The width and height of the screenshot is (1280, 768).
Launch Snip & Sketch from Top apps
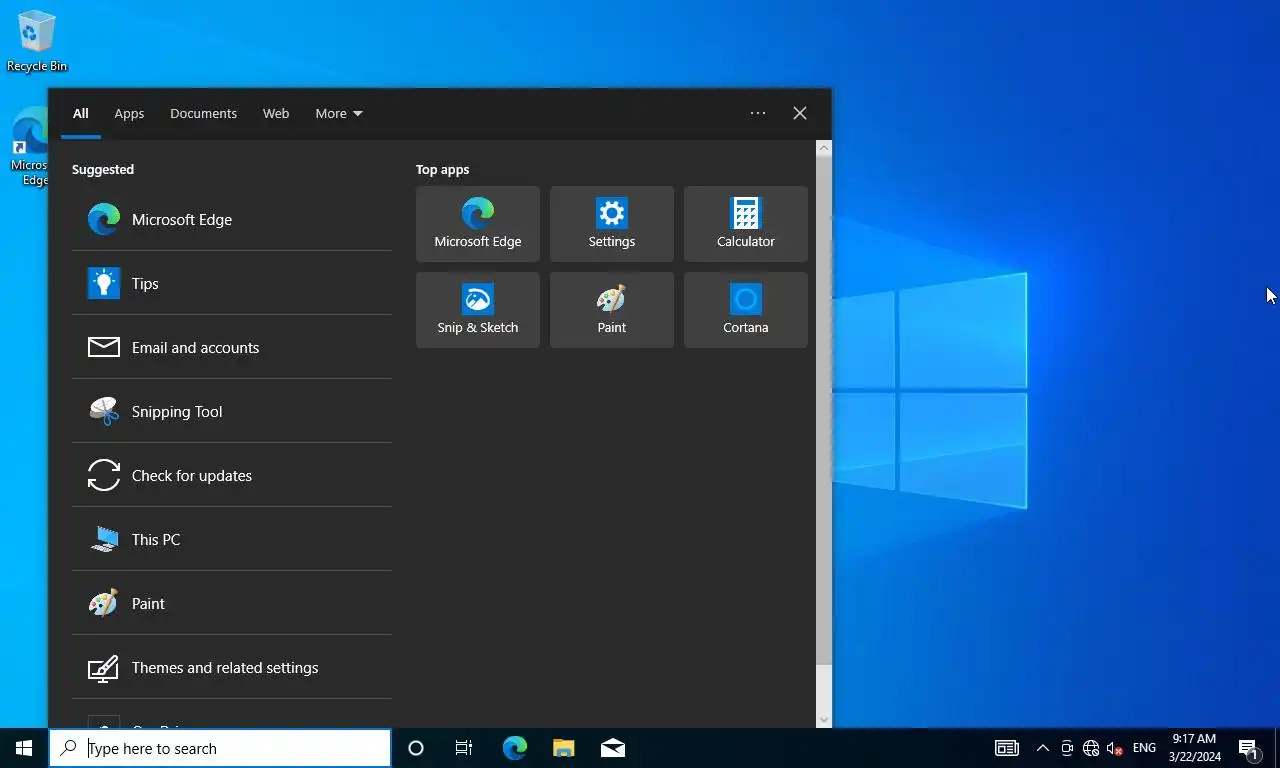478,310
